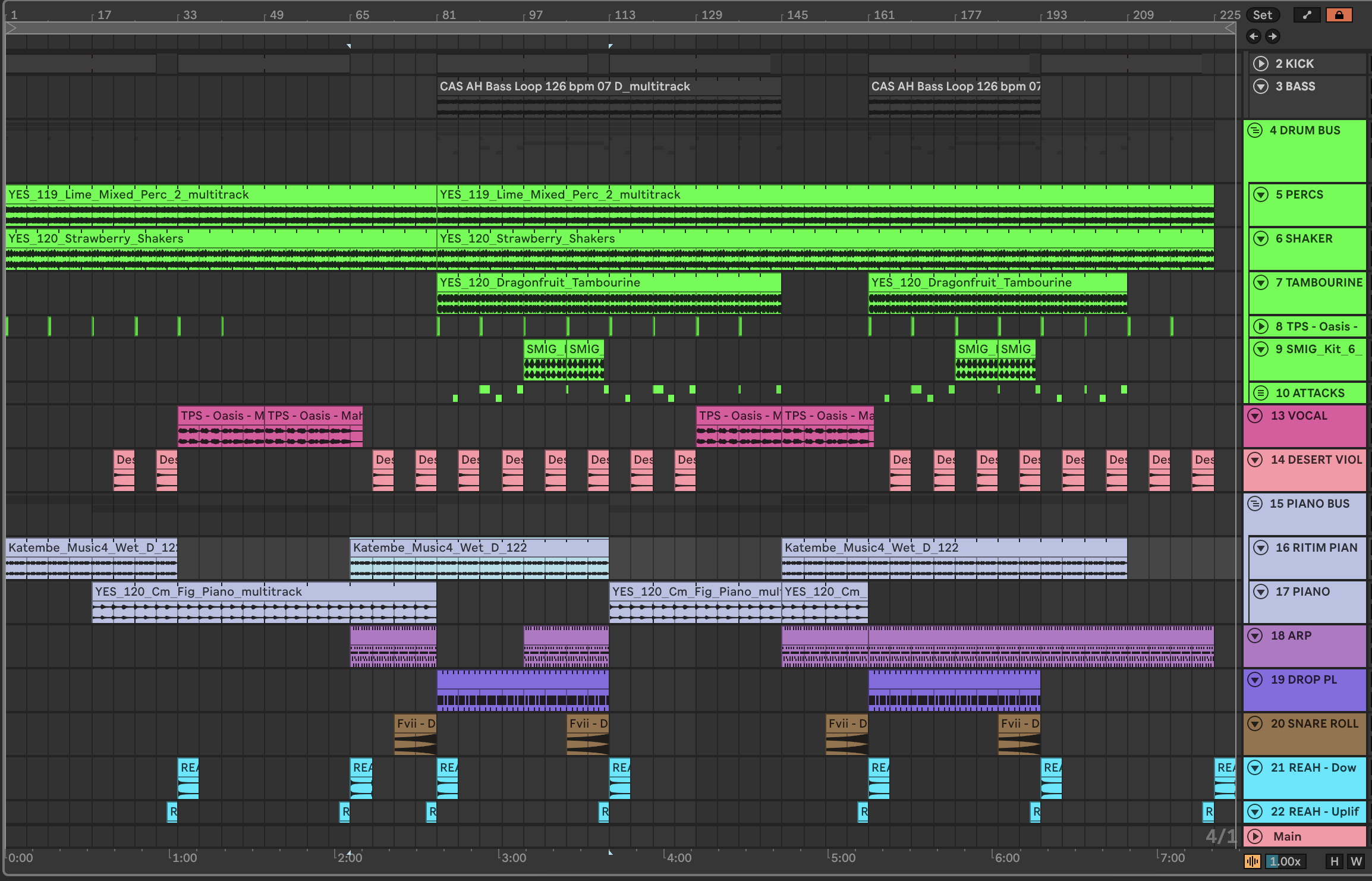1372x881 pixels.
Task: Adjust the 1.00x waveform zoom slider
Action: click(1285, 861)
